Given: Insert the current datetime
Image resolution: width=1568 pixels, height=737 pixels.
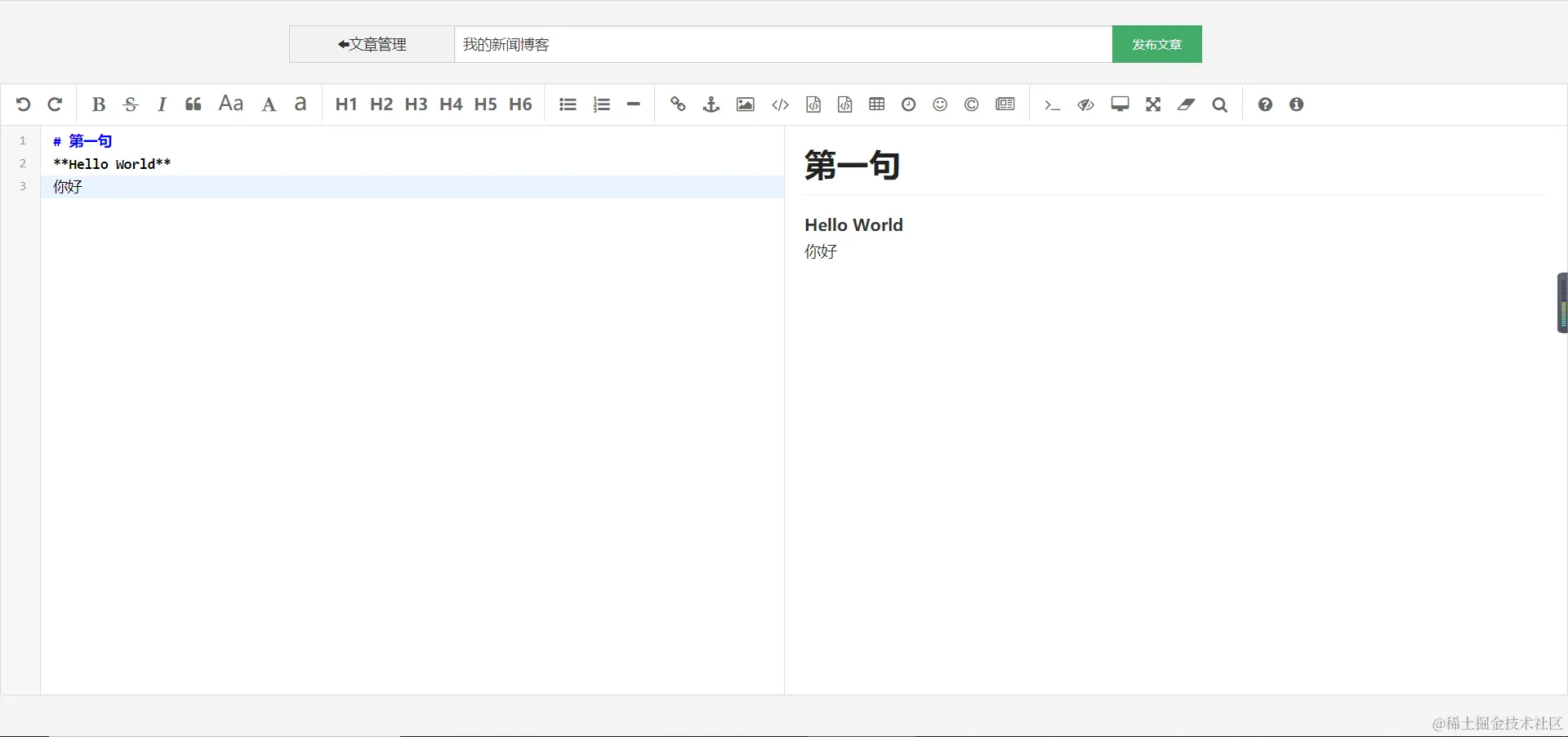Looking at the screenshot, I should (908, 104).
